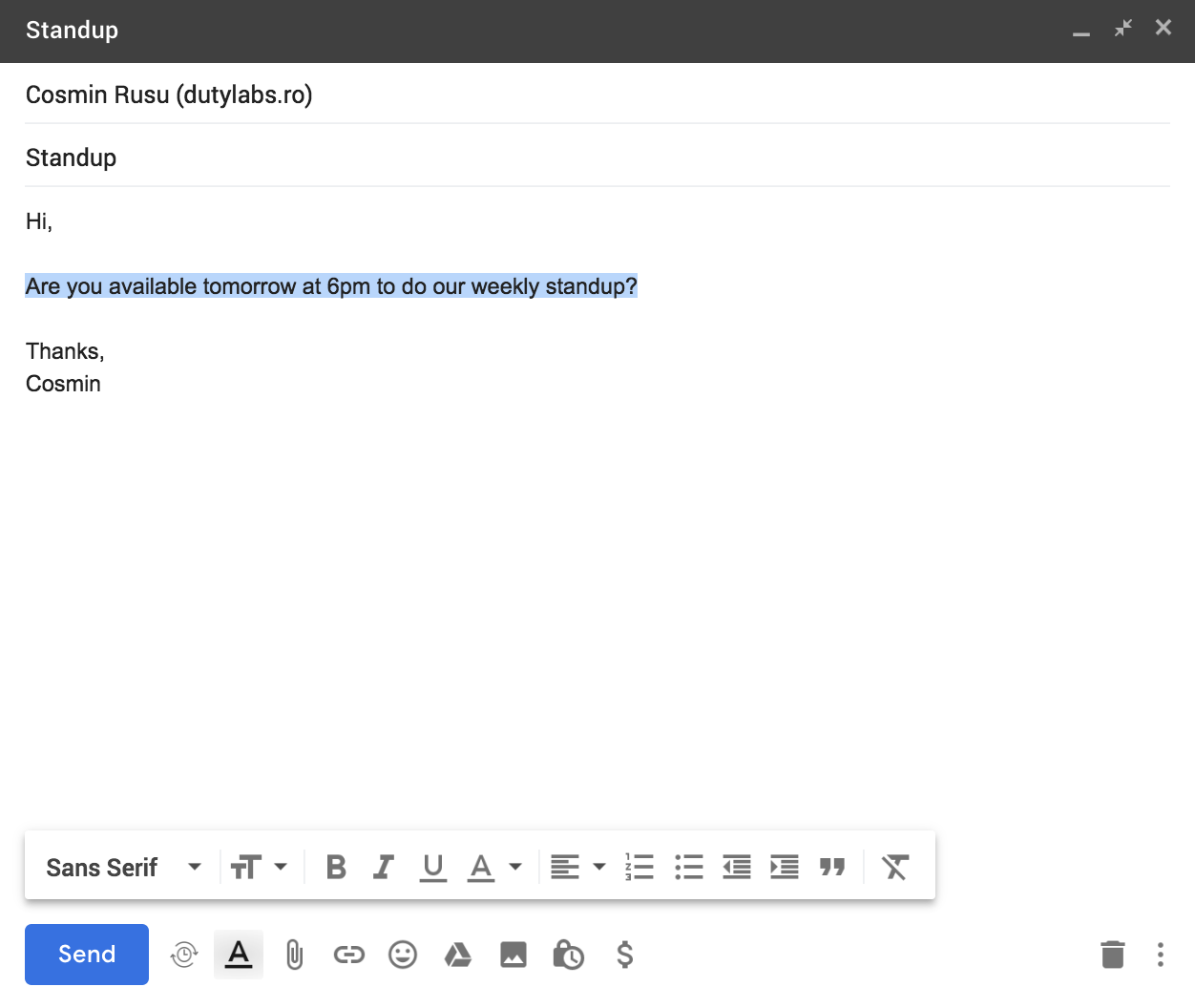Apply numbered list formatting

click(639, 867)
